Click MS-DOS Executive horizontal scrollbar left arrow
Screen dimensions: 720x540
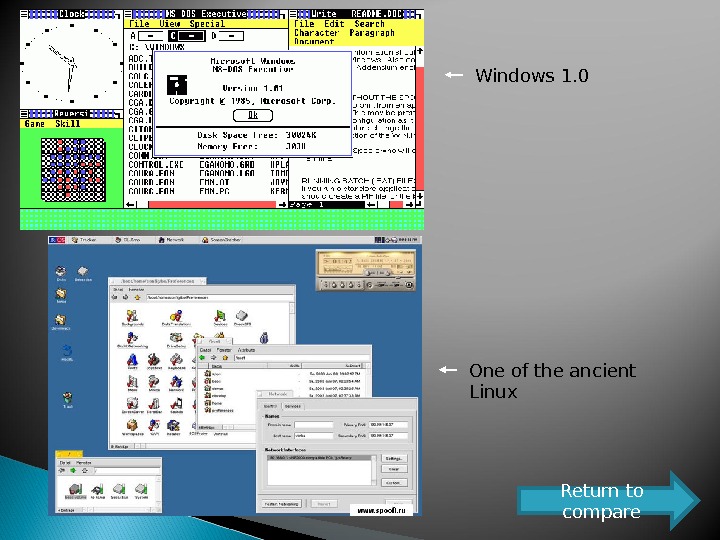130,205
